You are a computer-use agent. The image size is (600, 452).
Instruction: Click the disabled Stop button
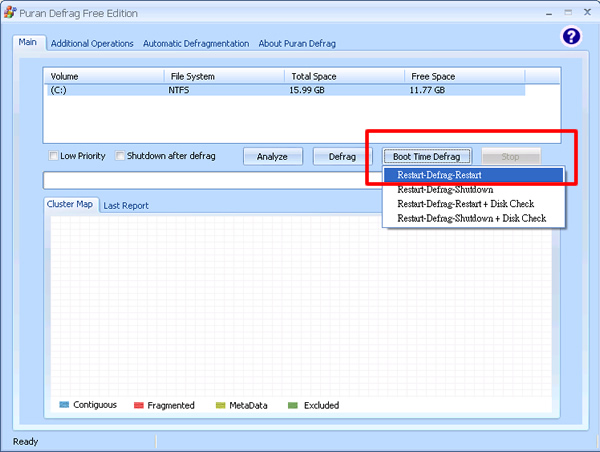(510, 157)
